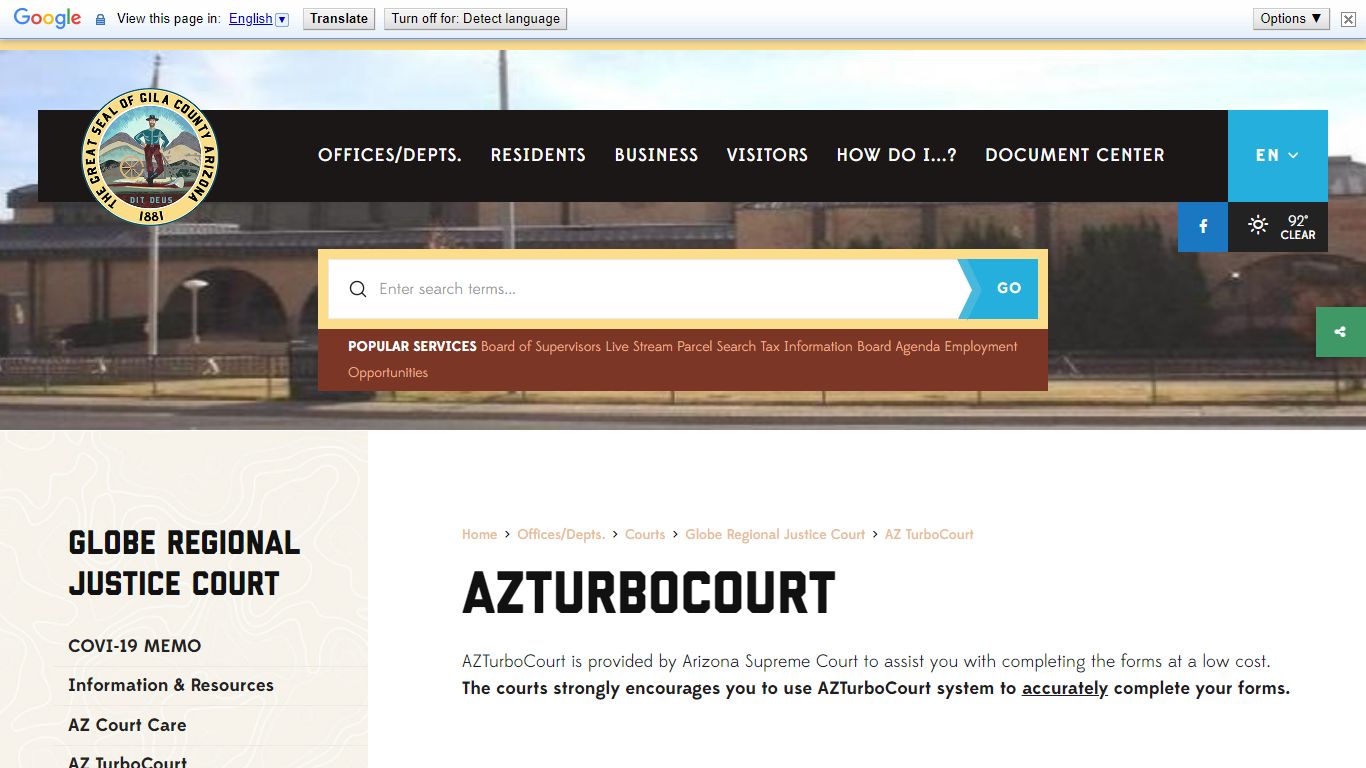Click the Translate button
Viewport: 1366px width, 768px height.
339,19
